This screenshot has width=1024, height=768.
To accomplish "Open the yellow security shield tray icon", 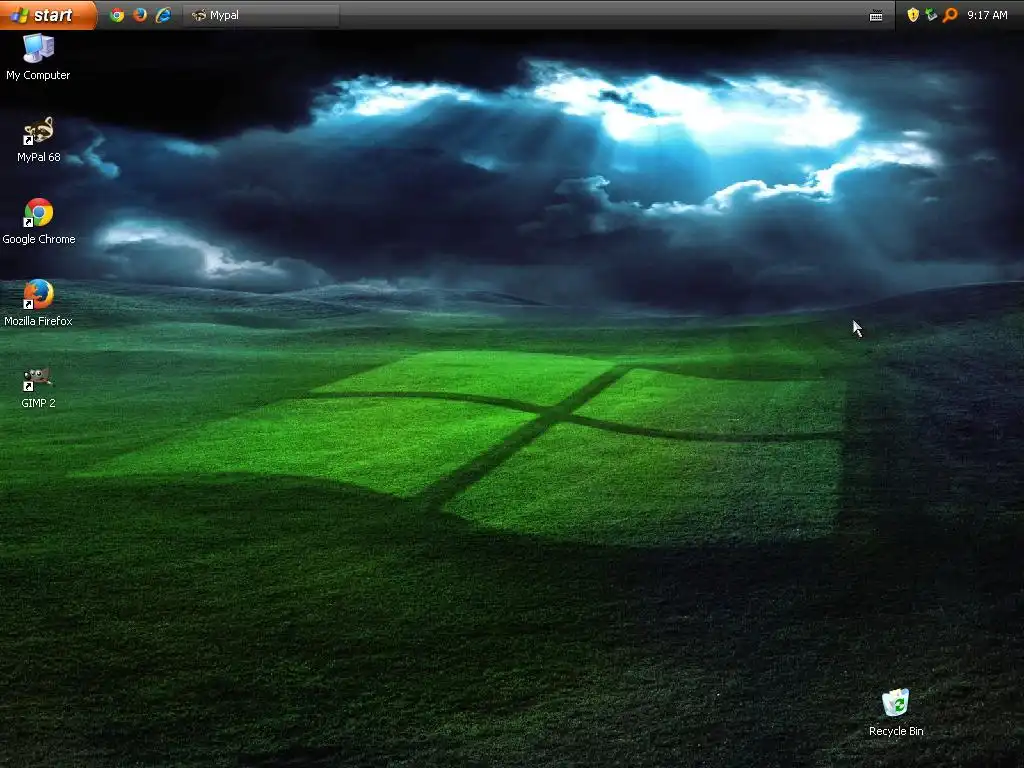I will coord(913,15).
